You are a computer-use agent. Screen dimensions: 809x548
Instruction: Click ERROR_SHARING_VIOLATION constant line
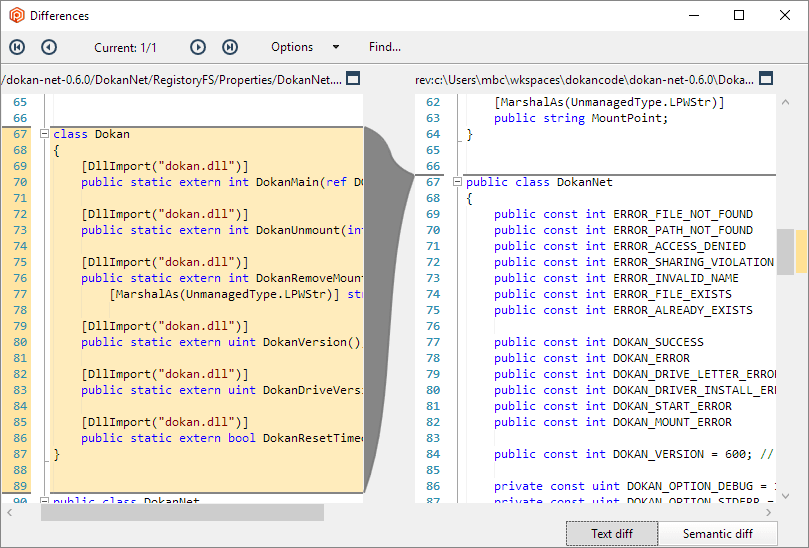634,262
